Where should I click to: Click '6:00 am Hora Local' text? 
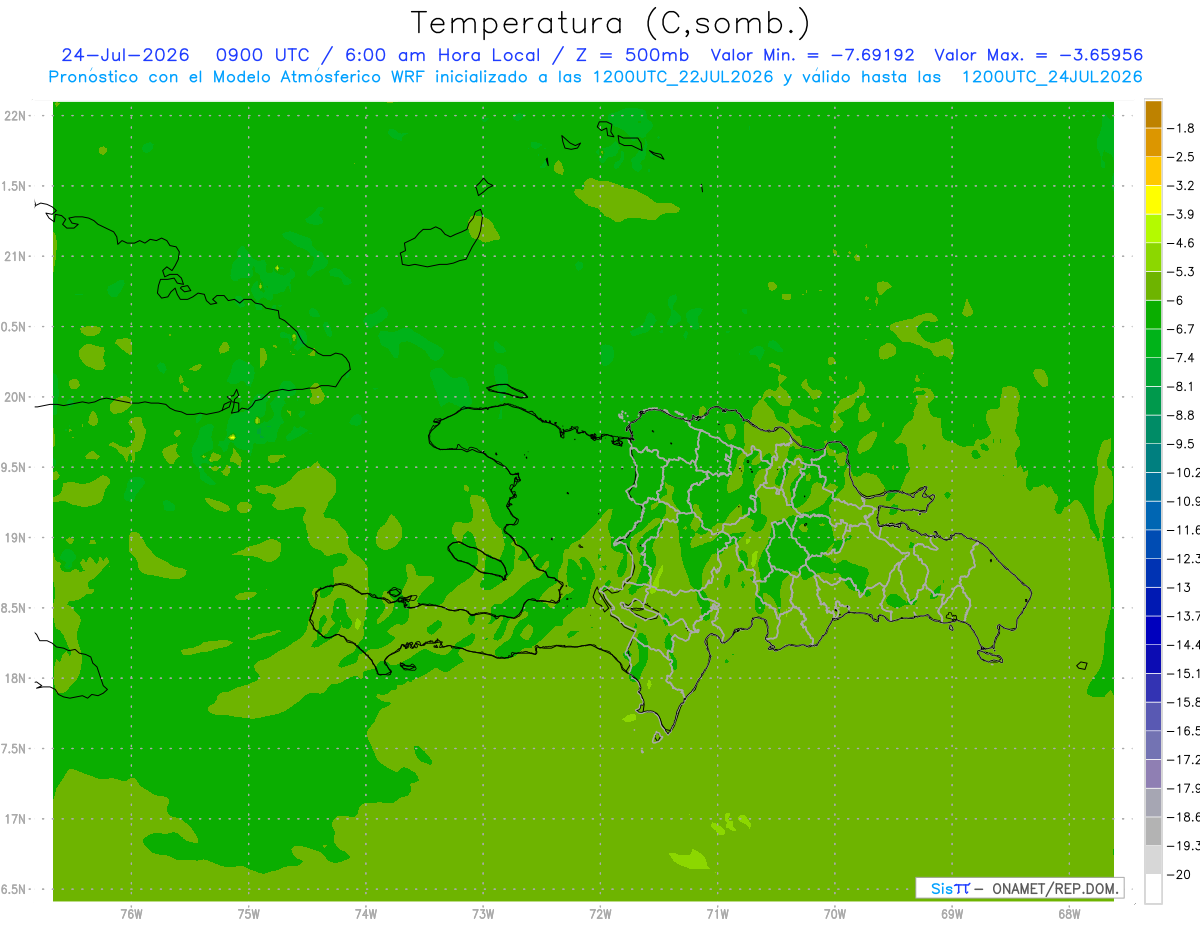coord(444,55)
